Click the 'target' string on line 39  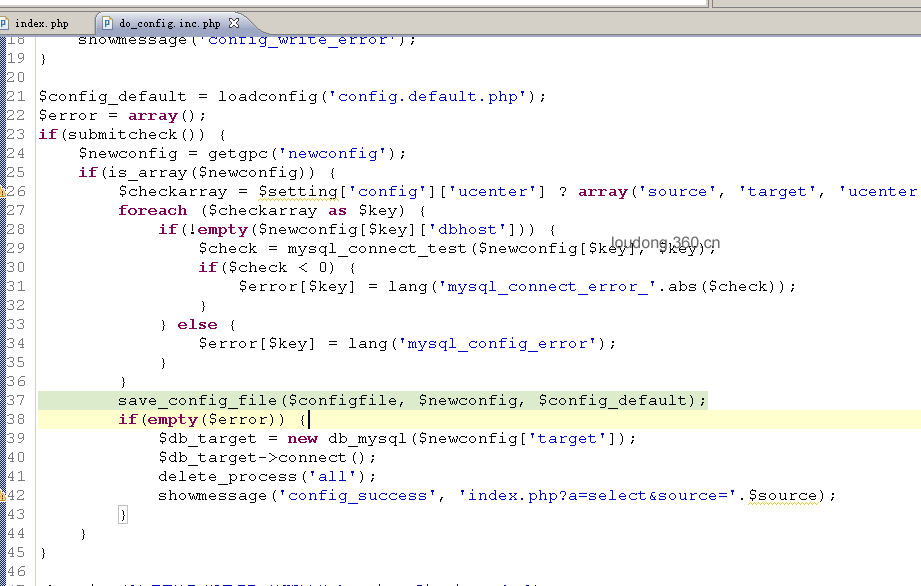[x=567, y=439]
